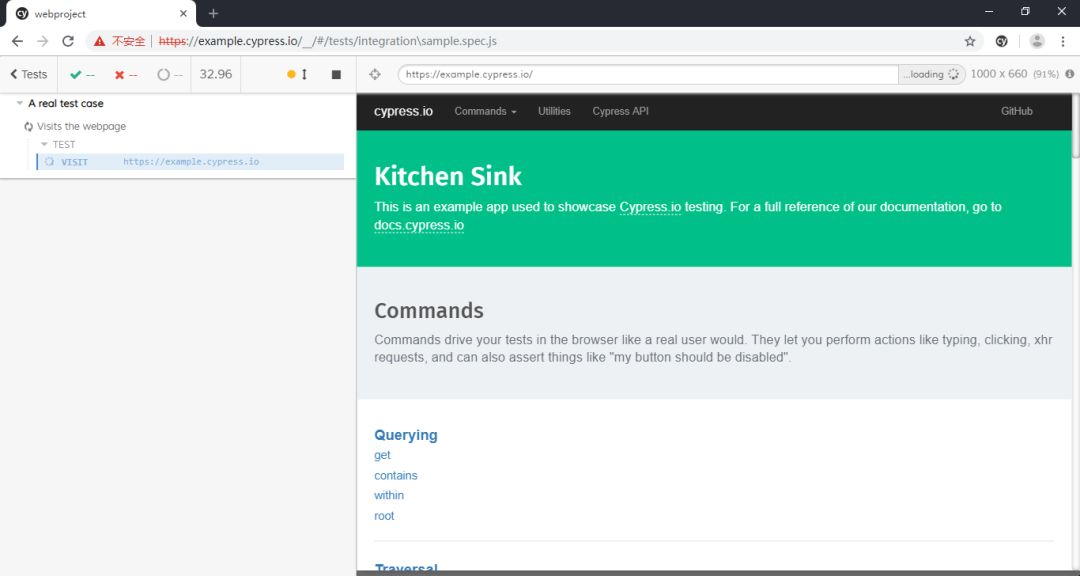
Task: Reload the page with the refresh icon
Action: pos(68,41)
